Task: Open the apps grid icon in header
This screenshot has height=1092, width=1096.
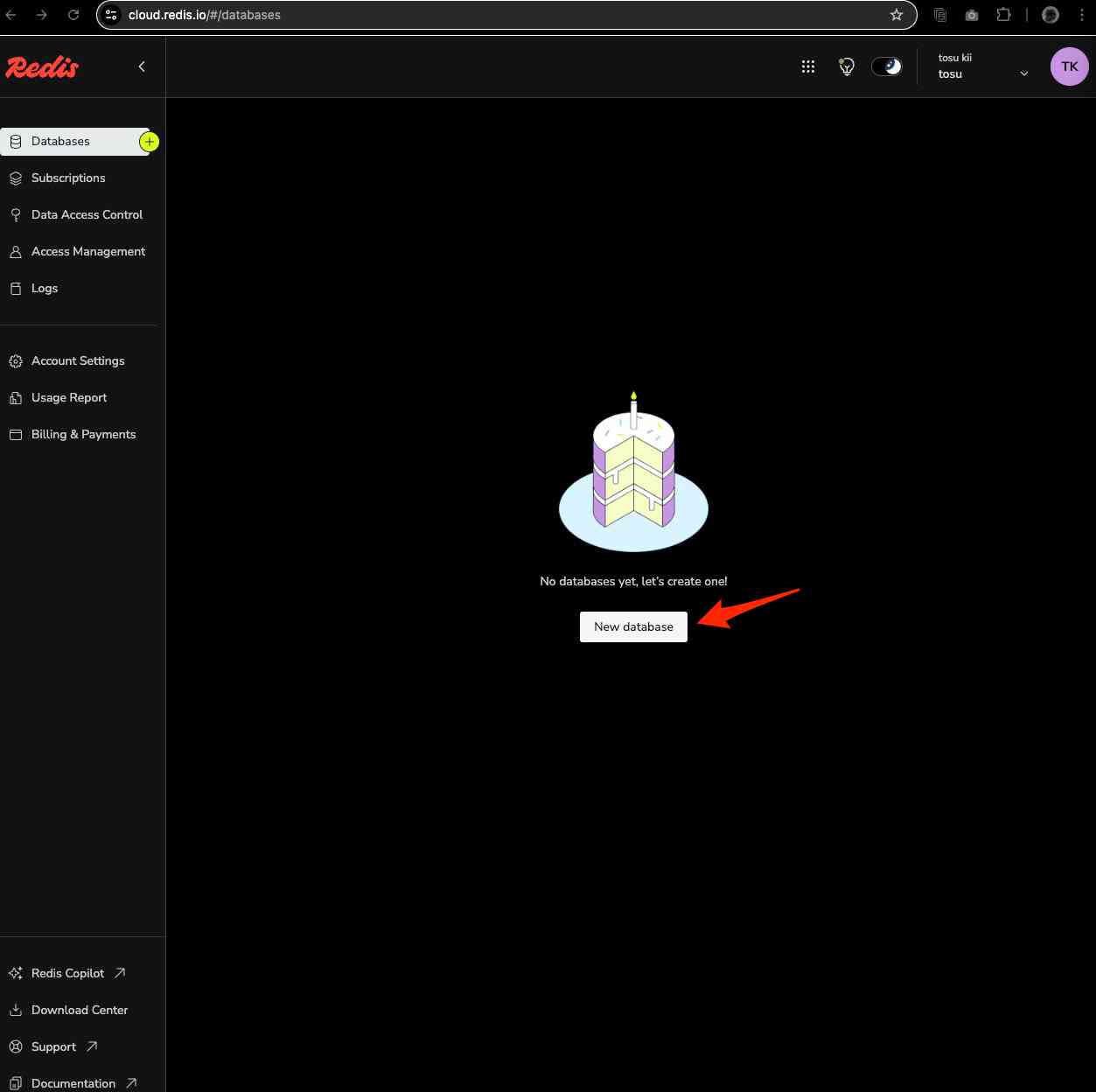Action: click(x=808, y=66)
